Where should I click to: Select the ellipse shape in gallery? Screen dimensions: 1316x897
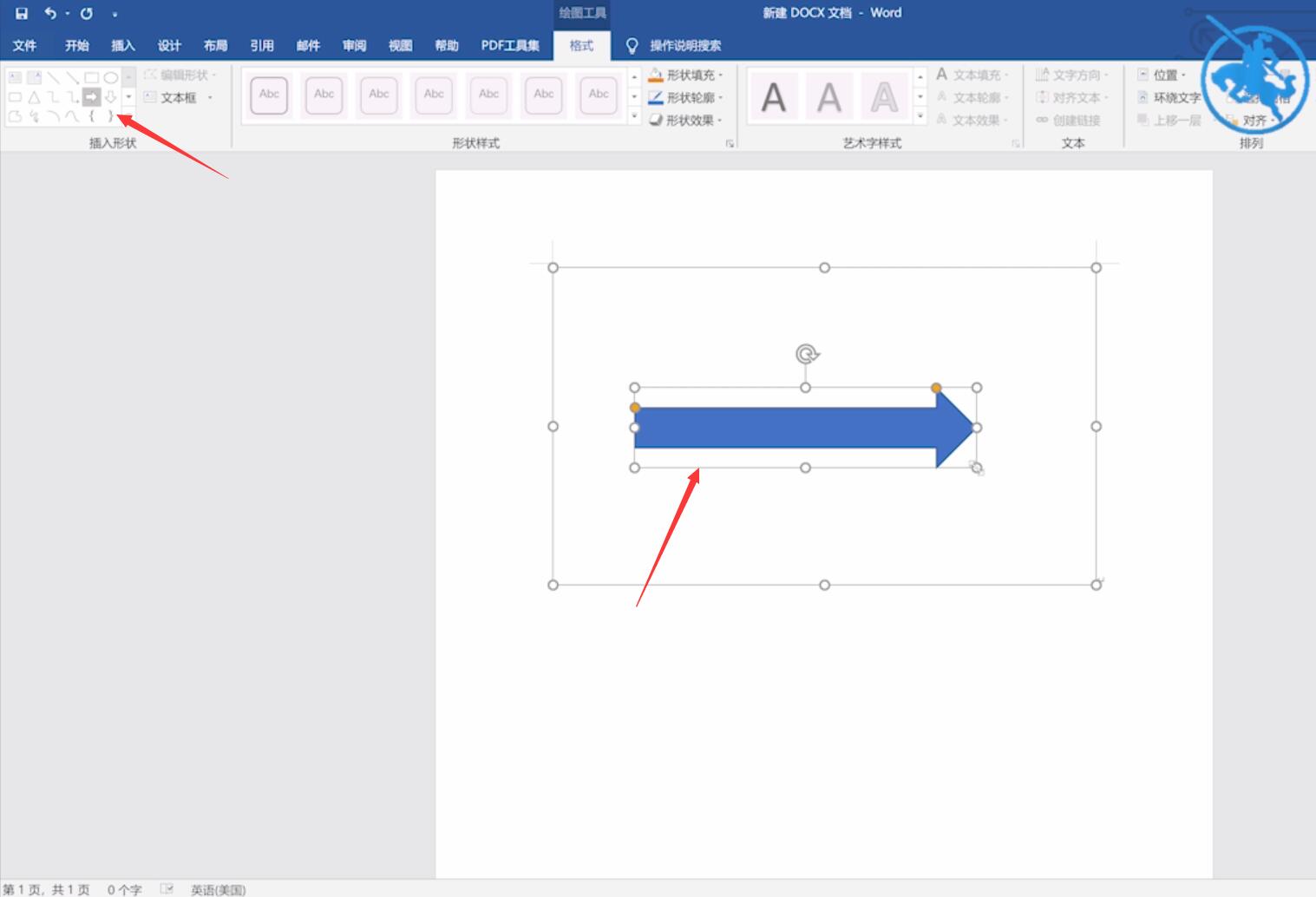coord(111,77)
